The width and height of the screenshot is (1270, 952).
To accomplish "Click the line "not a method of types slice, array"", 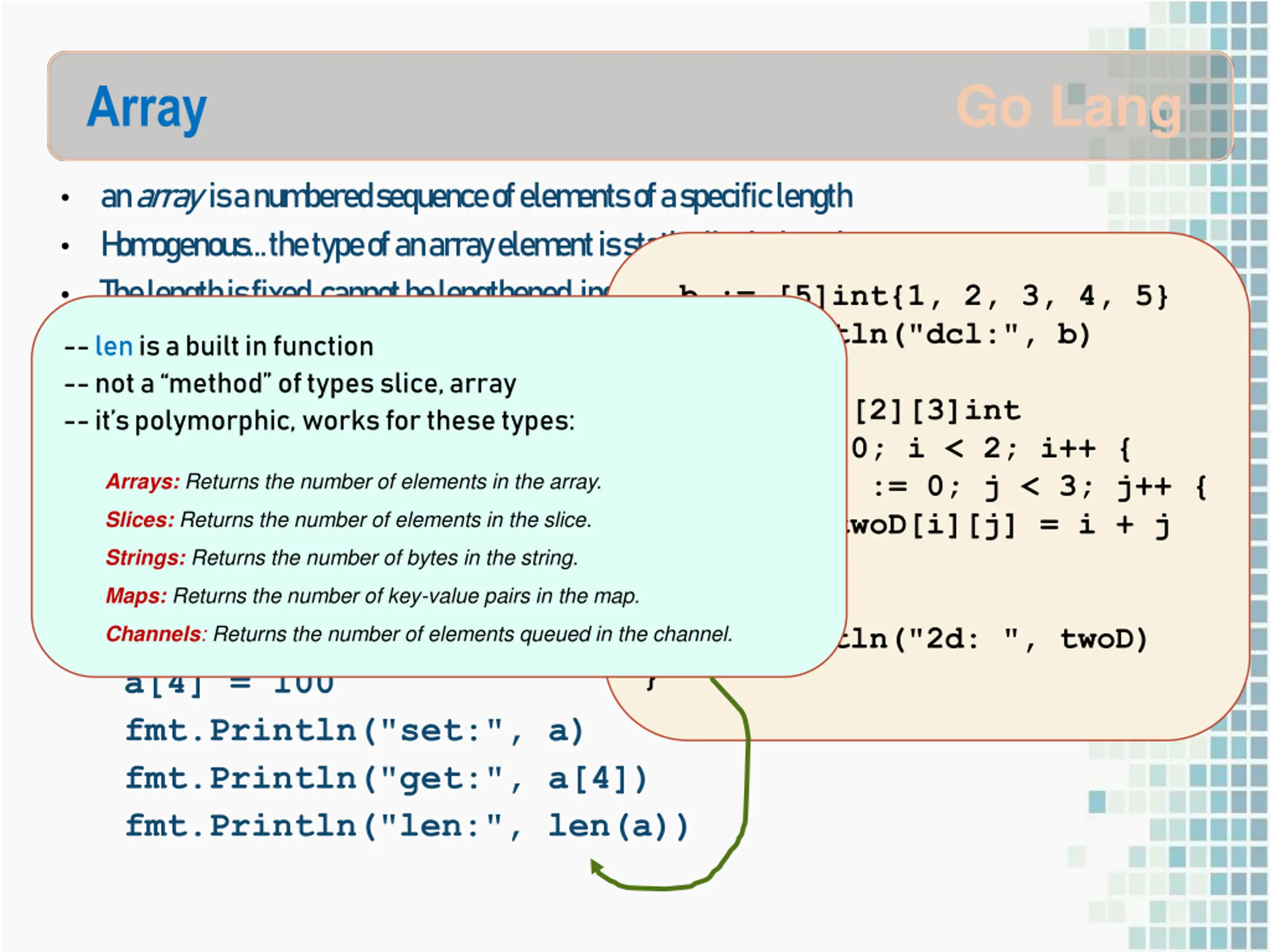I will coord(290,384).
